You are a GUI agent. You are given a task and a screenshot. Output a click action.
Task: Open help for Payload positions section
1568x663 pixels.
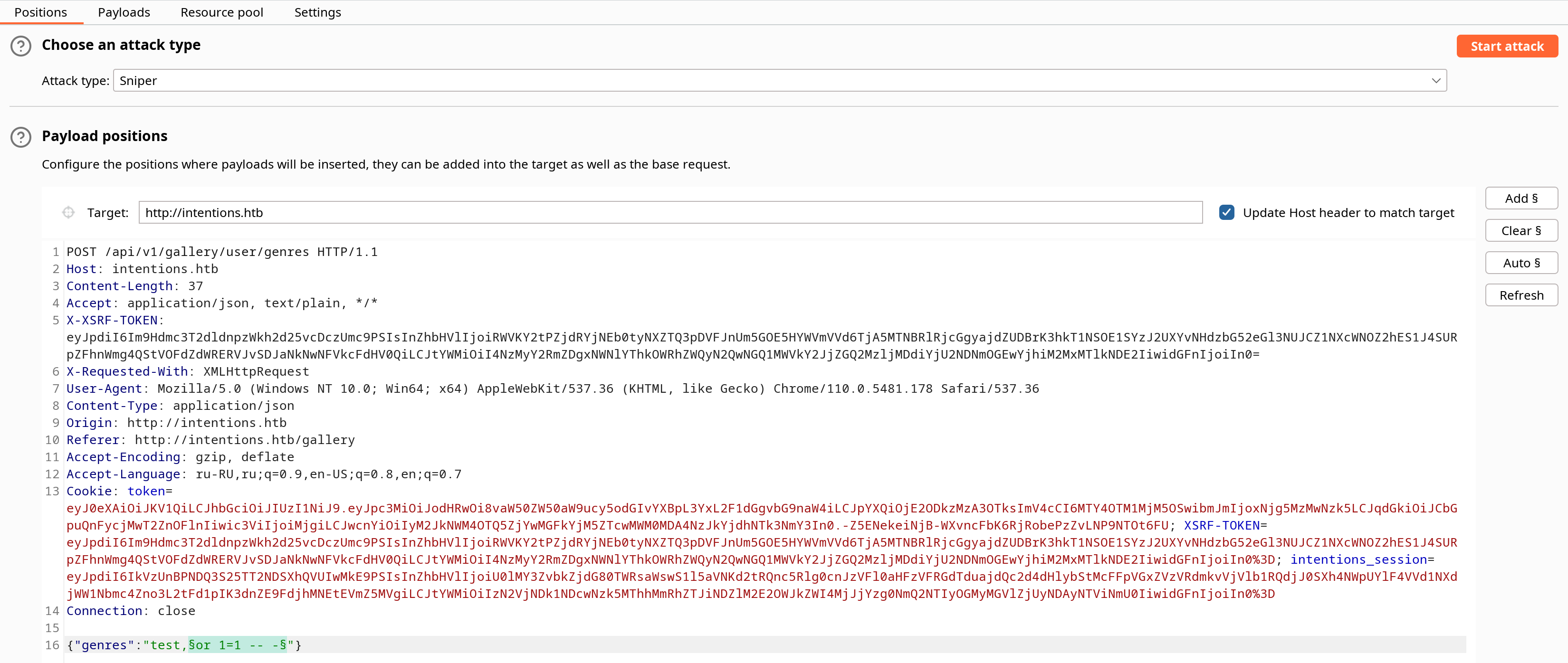pos(21,137)
